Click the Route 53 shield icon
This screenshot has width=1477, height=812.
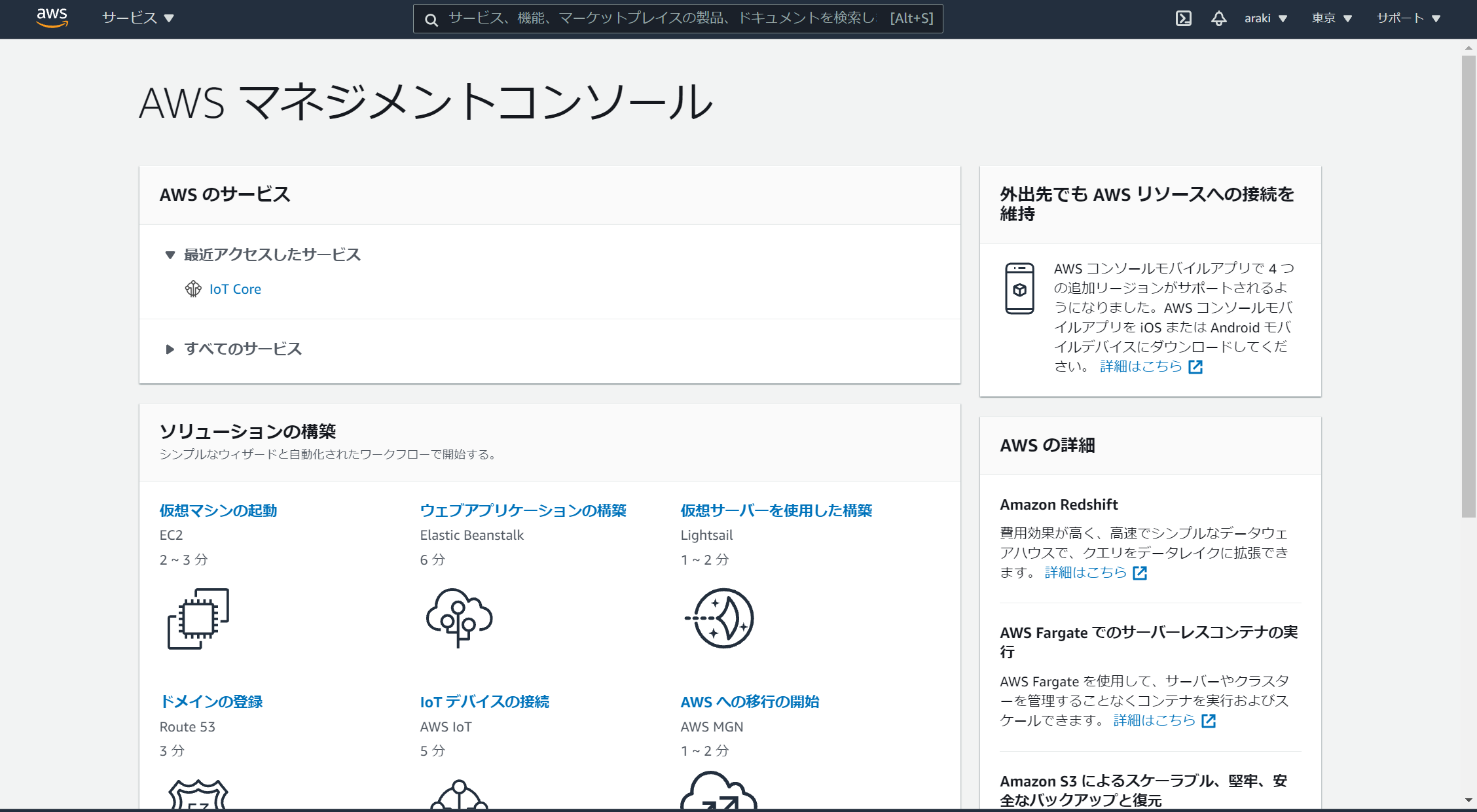pos(198,794)
